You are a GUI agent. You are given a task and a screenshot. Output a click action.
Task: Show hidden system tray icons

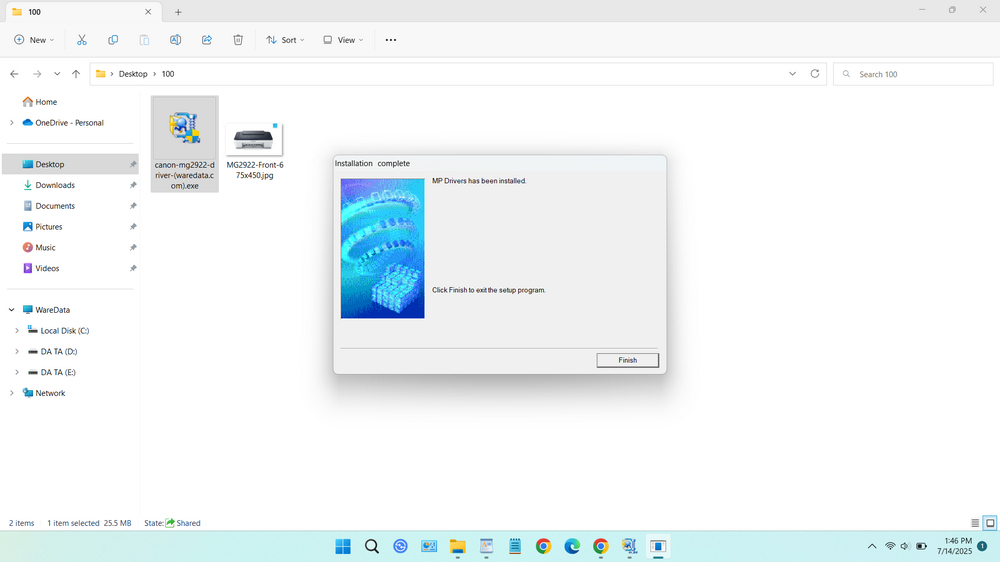click(872, 546)
